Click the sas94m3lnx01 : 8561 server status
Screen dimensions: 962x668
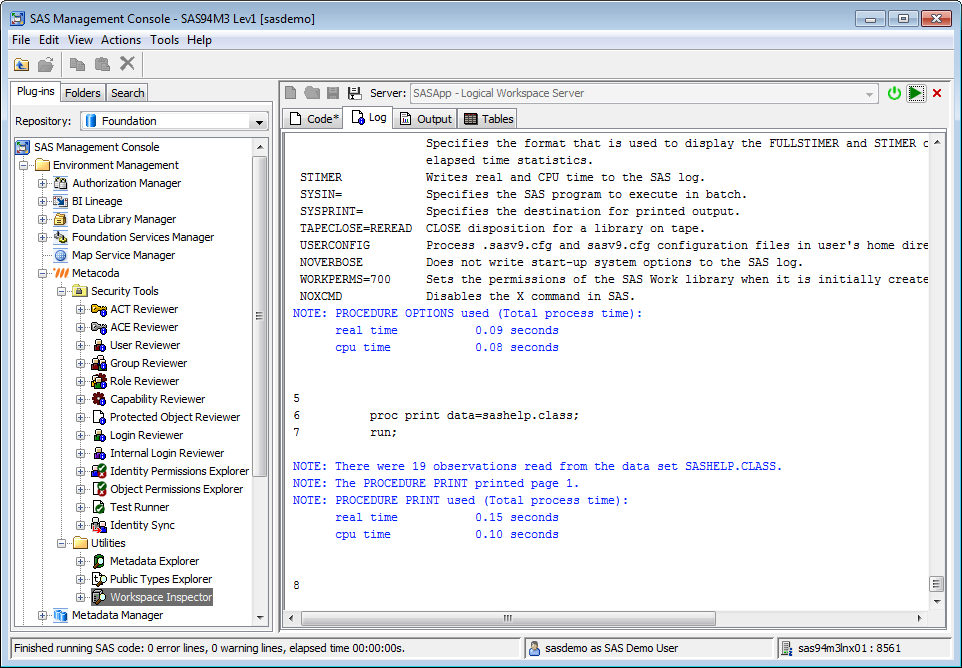point(864,648)
